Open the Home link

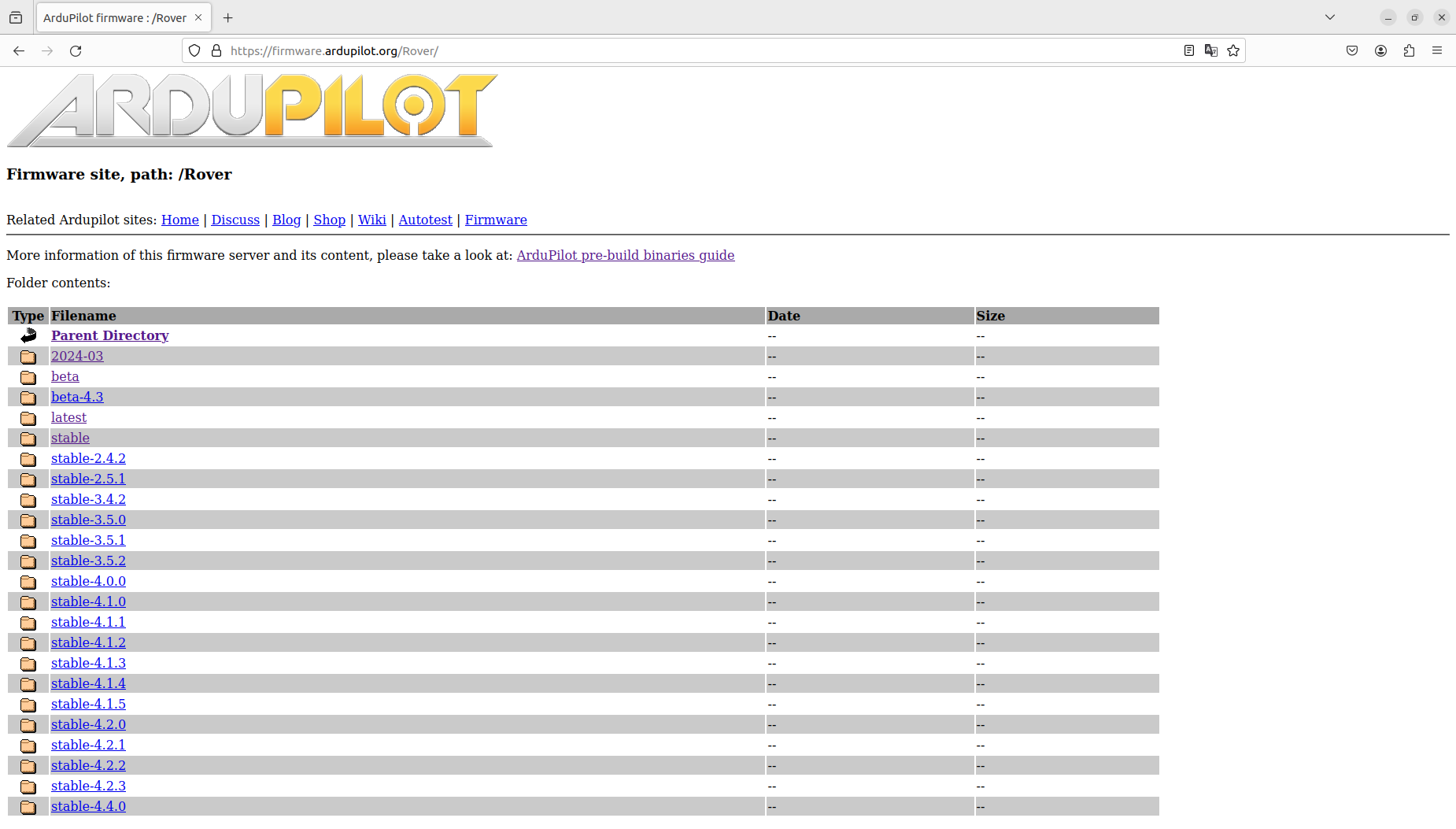180,220
